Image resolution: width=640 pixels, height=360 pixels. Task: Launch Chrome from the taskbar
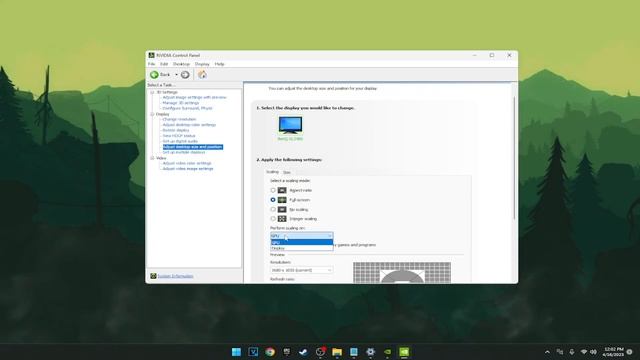270,352
